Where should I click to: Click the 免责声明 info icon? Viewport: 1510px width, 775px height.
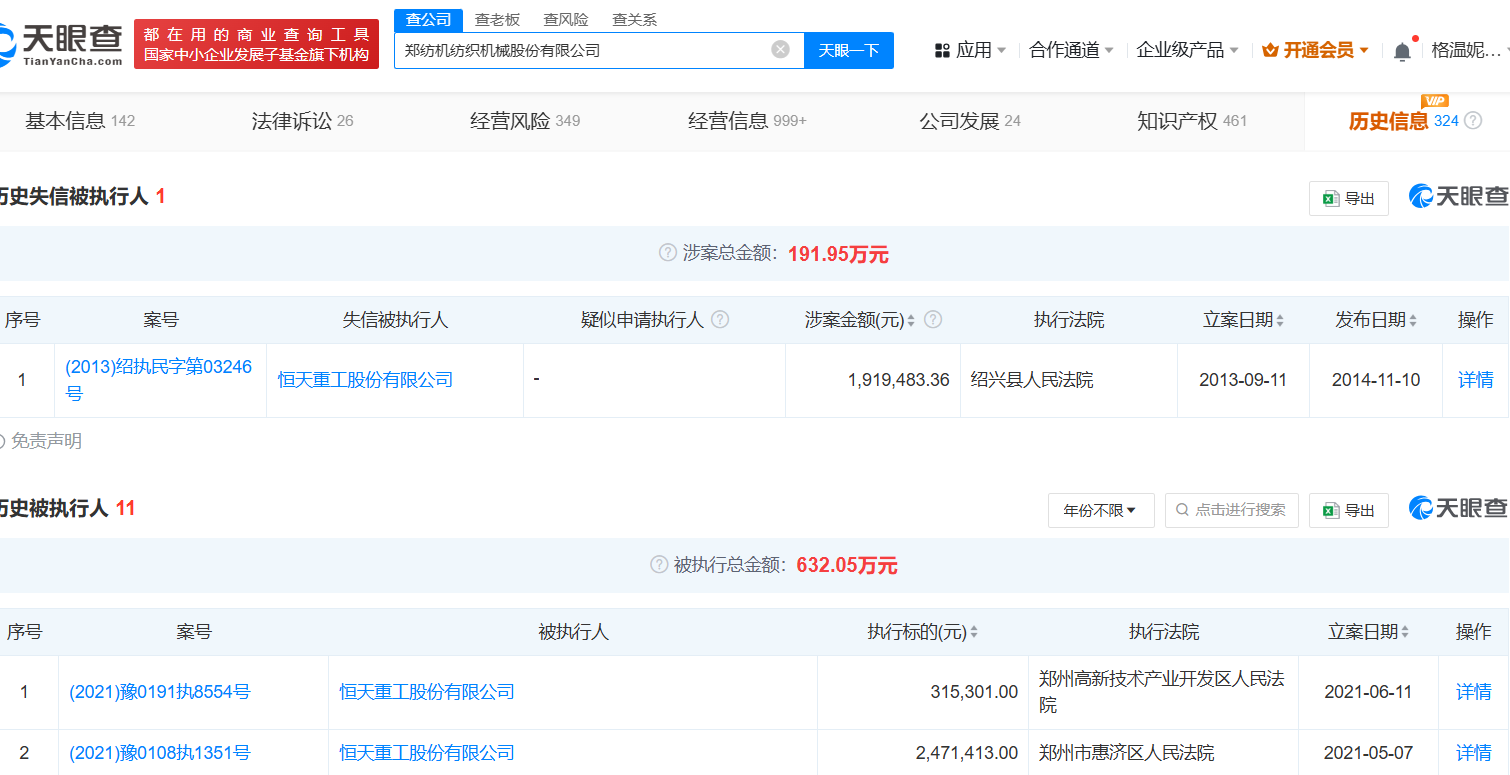coord(2,441)
